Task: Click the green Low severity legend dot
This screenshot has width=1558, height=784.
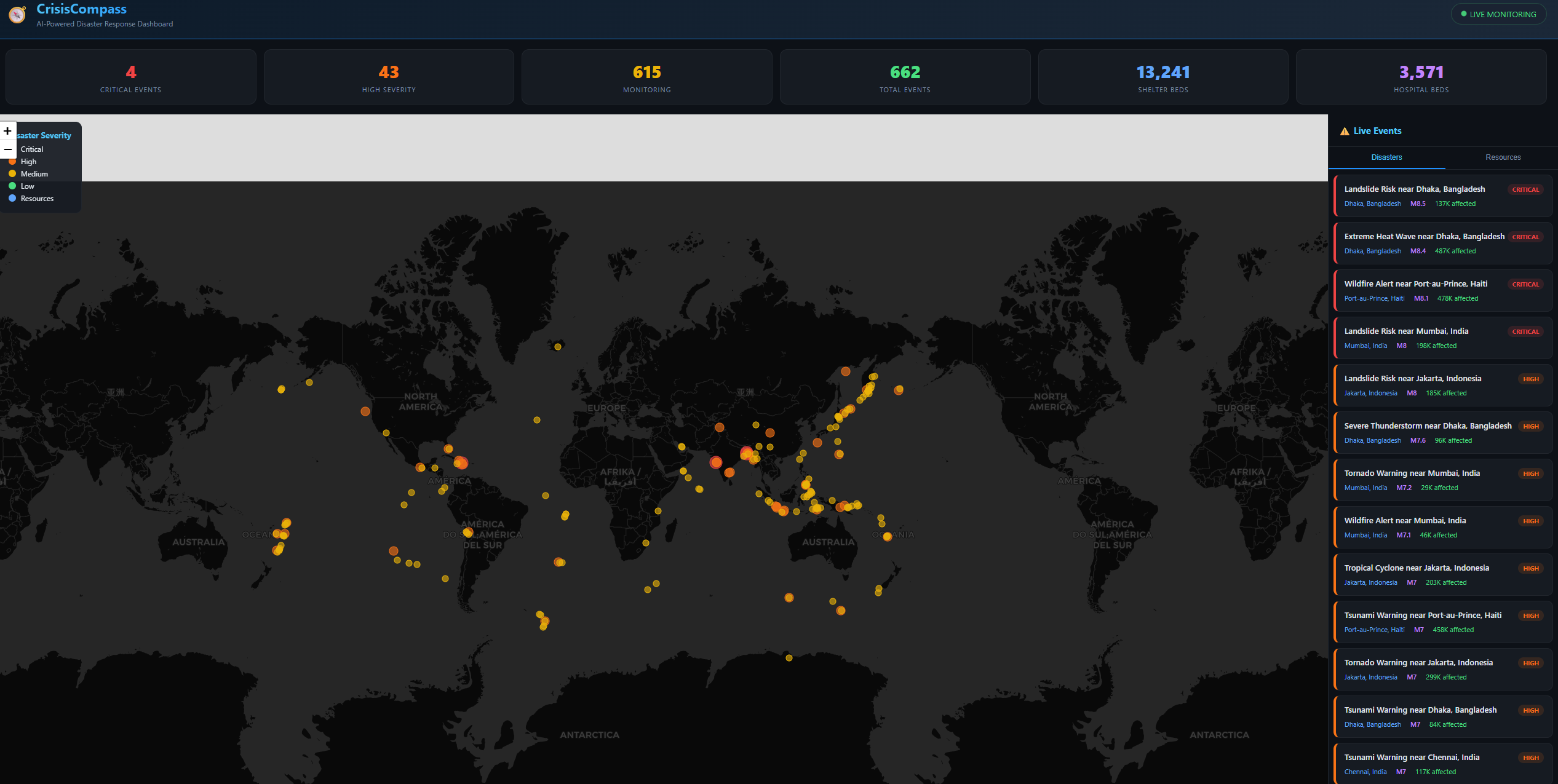Action: click(x=12, y=186)
